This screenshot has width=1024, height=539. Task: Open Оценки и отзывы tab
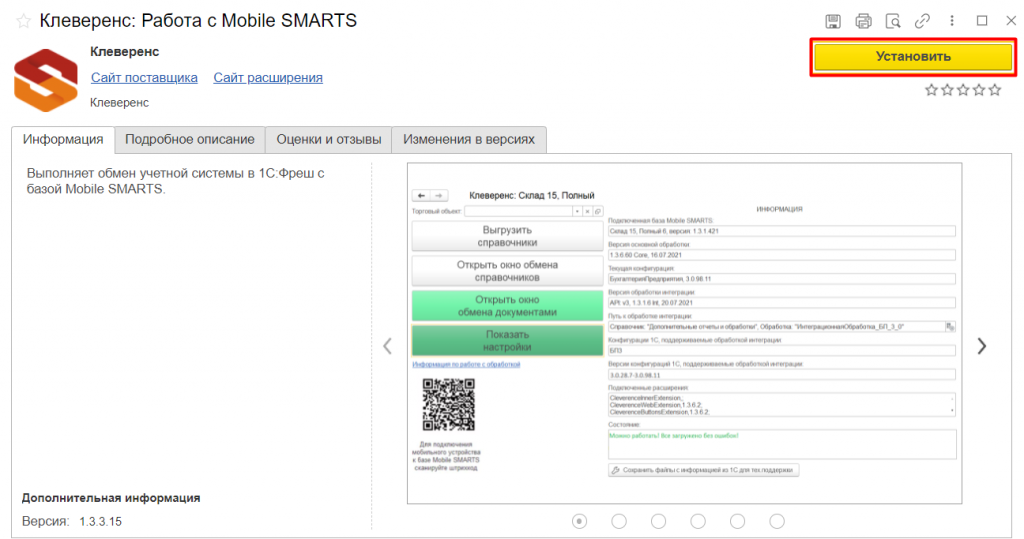click(x=328, y=140)
